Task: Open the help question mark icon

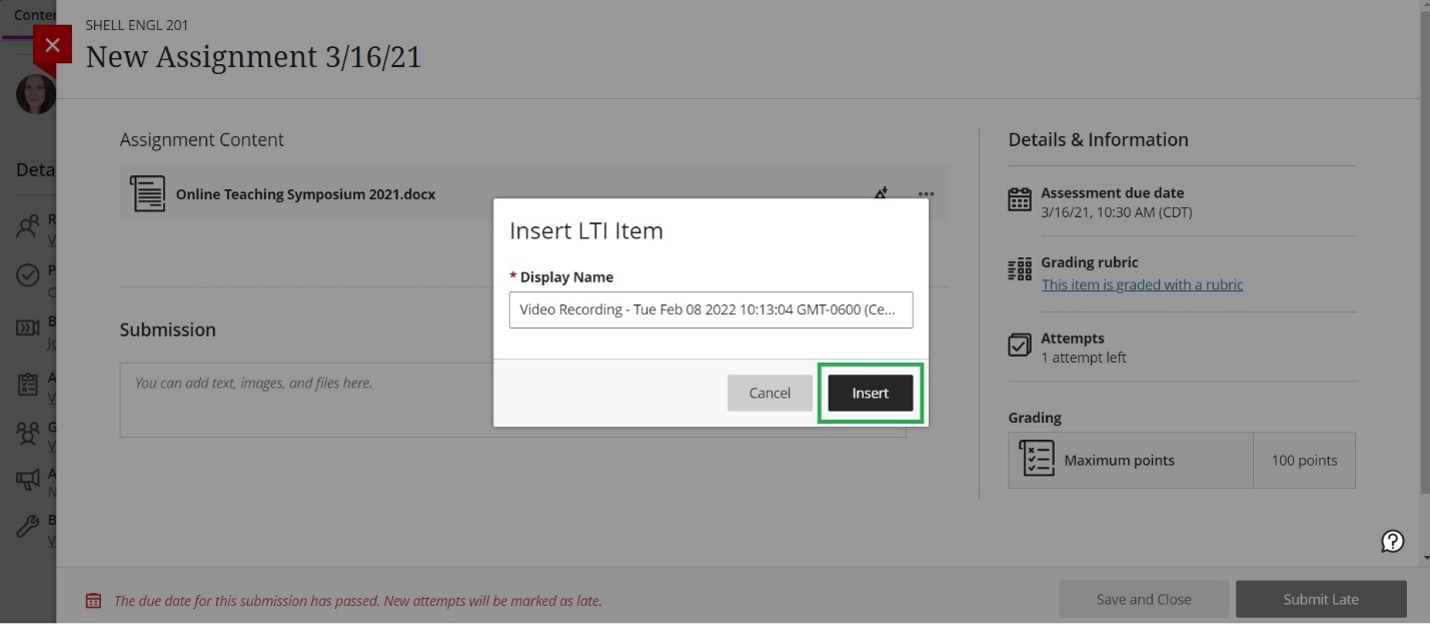Action: click(1392, 541)
